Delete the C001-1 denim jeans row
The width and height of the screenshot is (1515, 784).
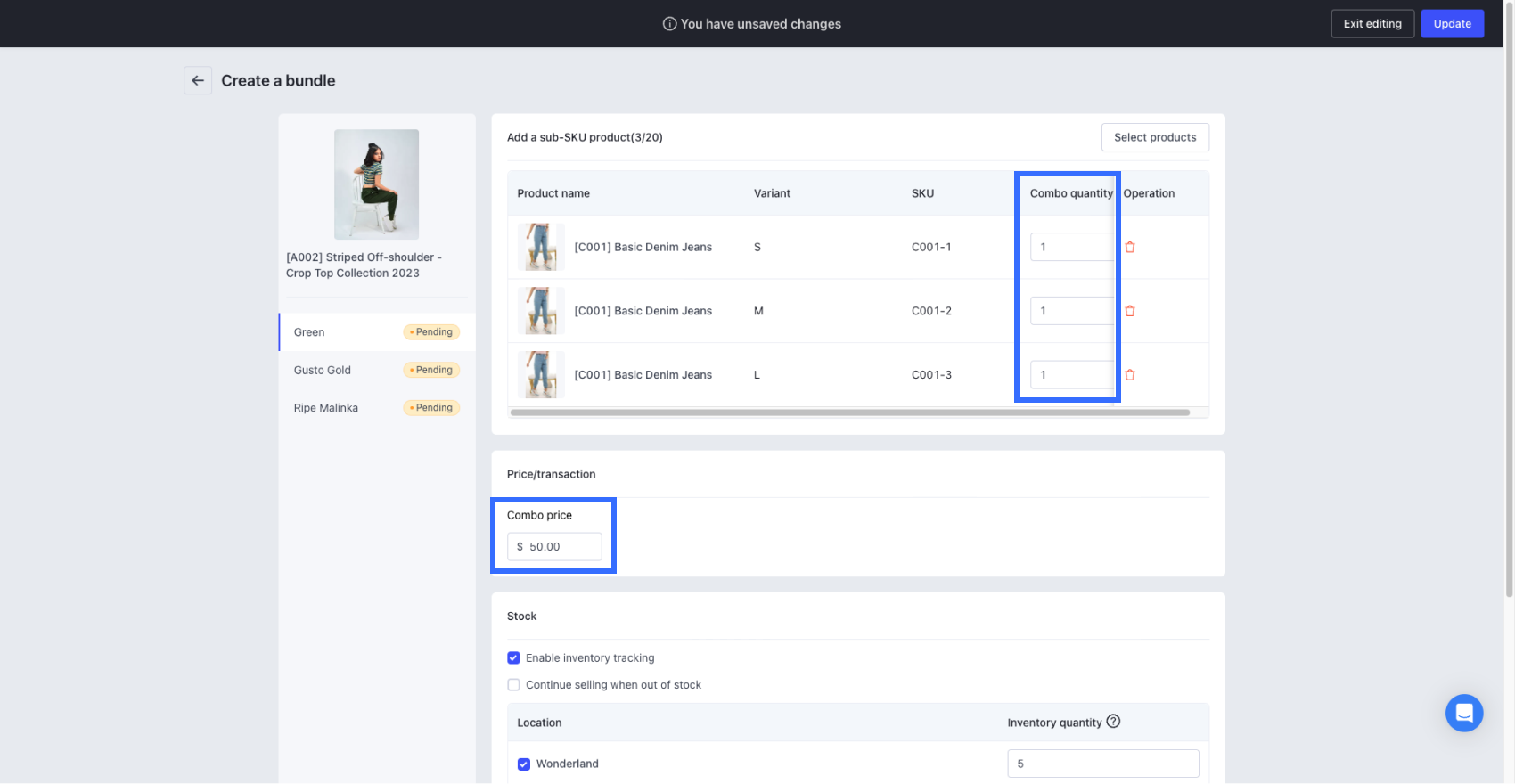[1130, 248]
